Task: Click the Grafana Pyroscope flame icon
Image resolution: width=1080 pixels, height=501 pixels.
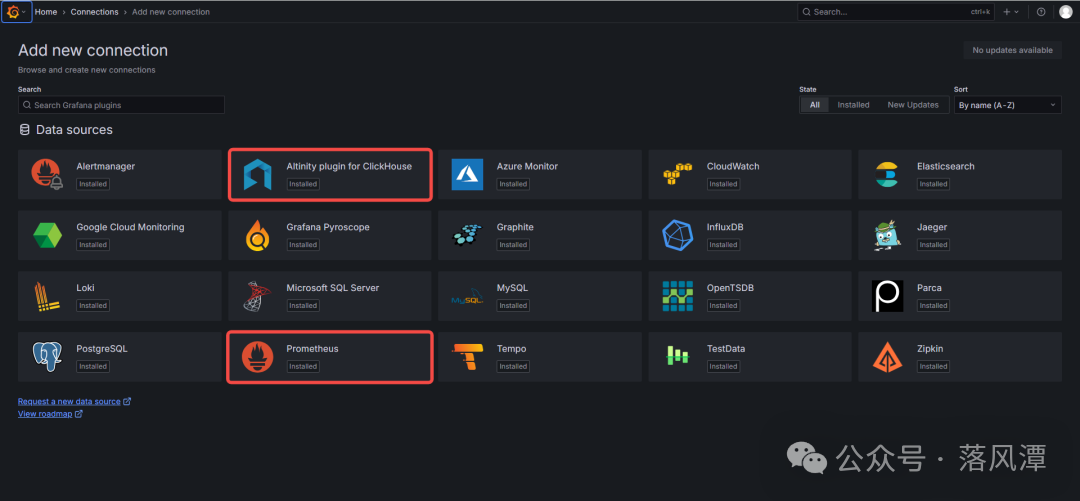Action: [258, 235]
